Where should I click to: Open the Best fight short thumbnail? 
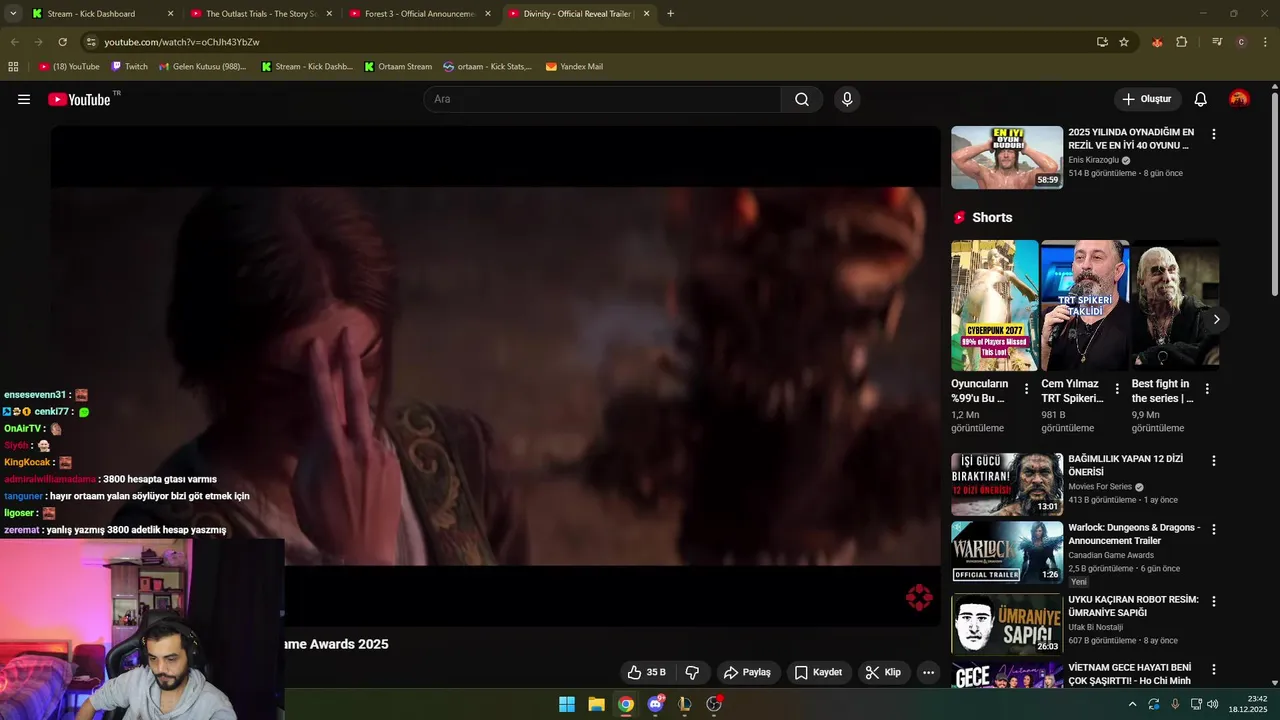[1175, 305]
